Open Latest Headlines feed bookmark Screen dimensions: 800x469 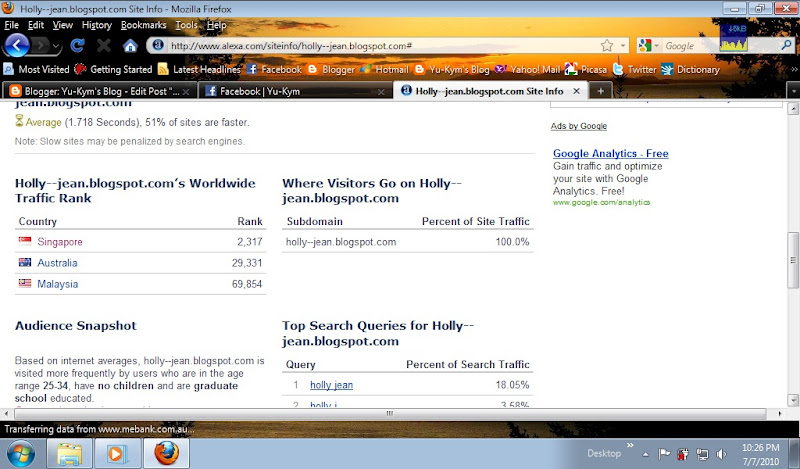point(199,69)
